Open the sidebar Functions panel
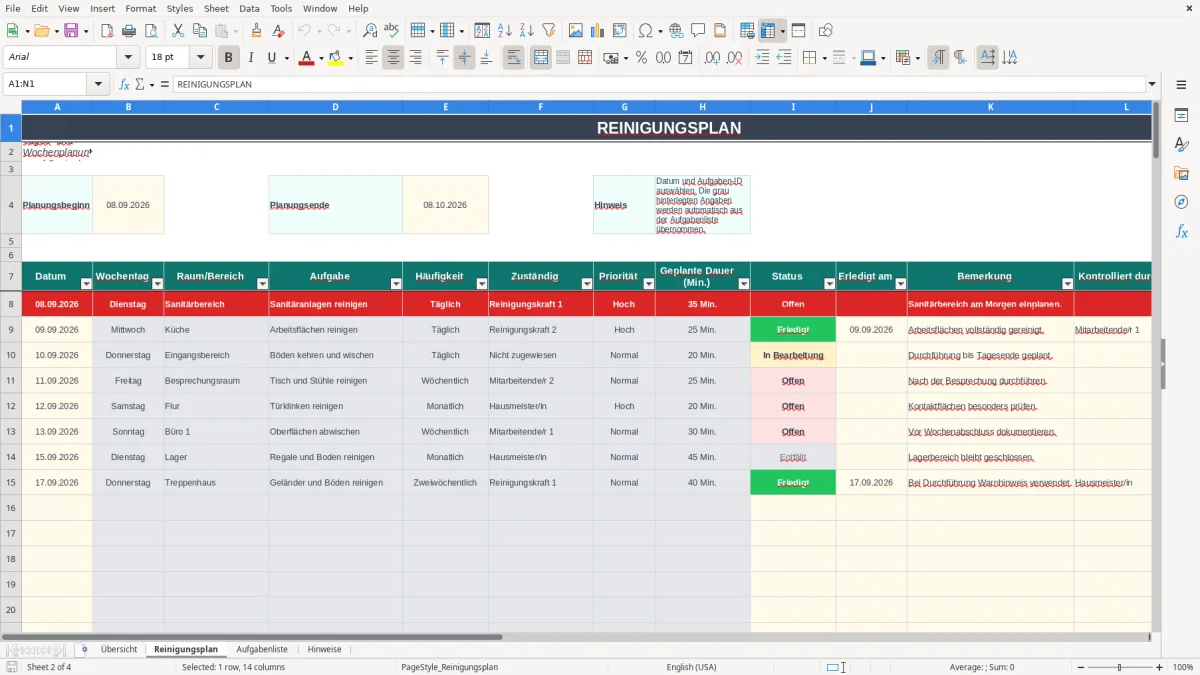Viewport: 1200px width, 675px height. [x=1181, y=232]
